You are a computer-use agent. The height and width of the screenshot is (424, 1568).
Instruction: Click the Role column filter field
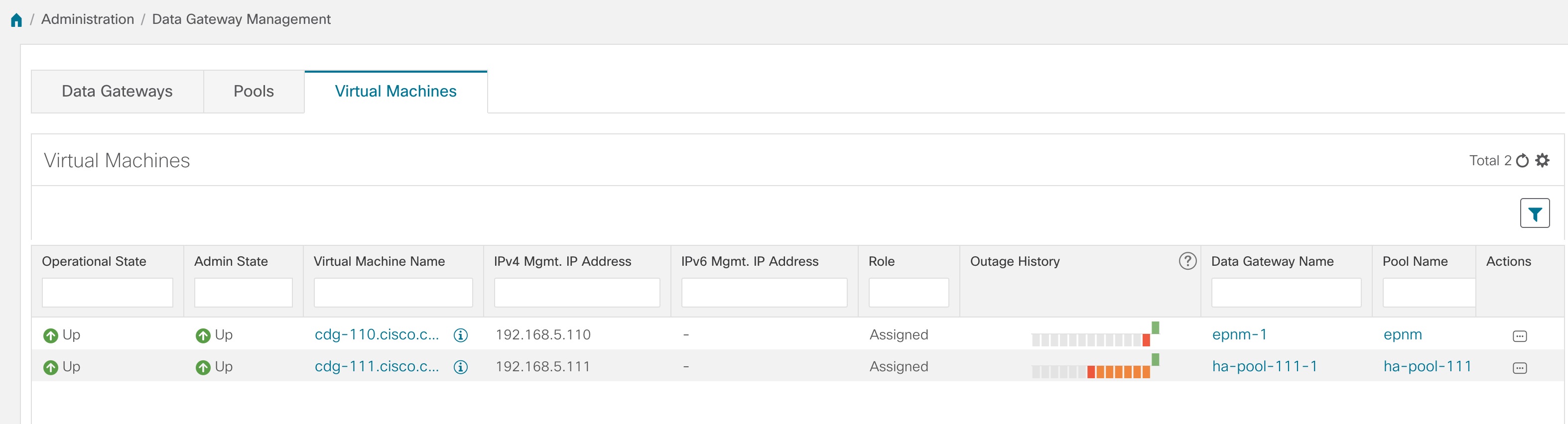908,293
